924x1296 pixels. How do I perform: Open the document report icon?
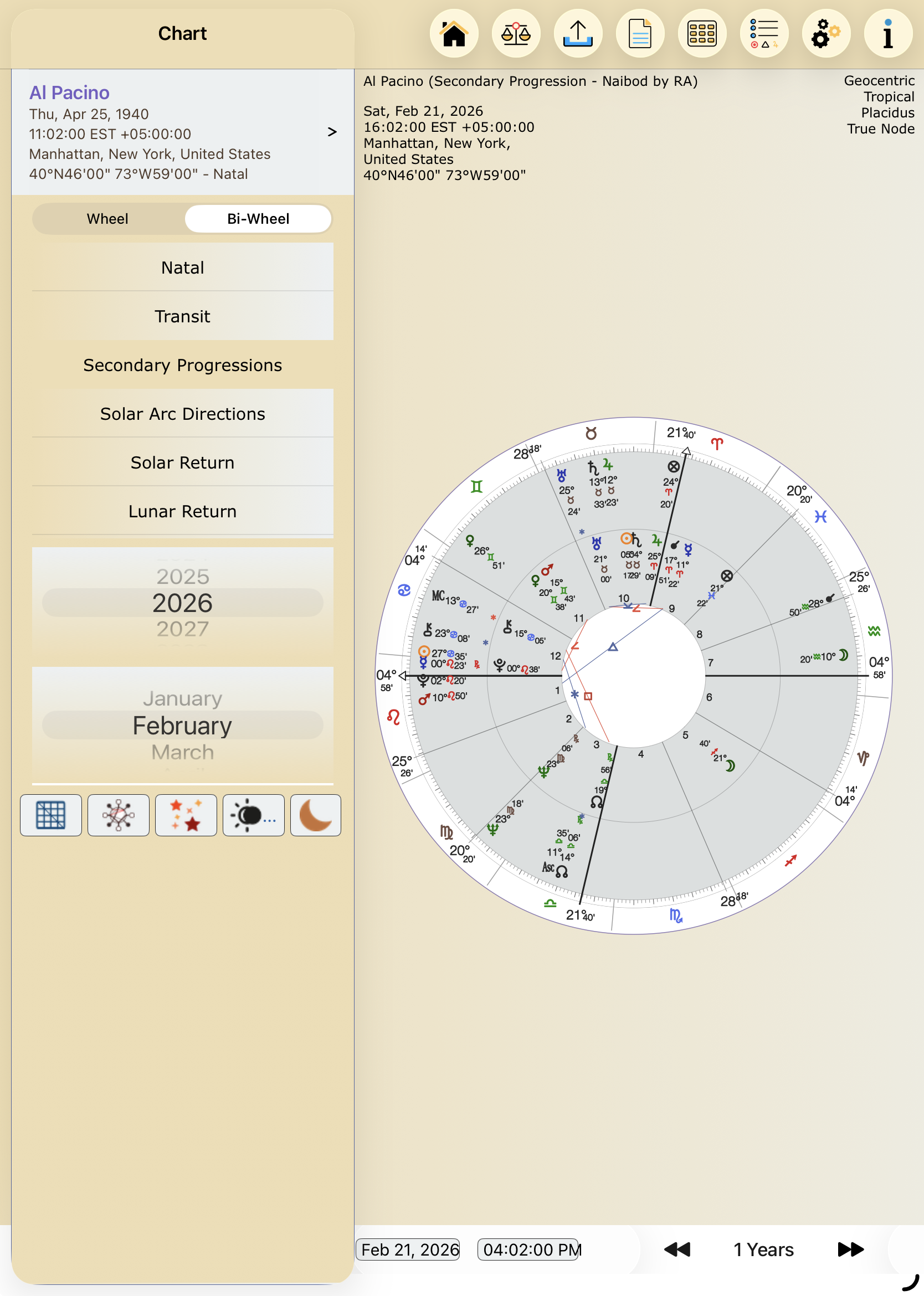(x=639, y=34)
